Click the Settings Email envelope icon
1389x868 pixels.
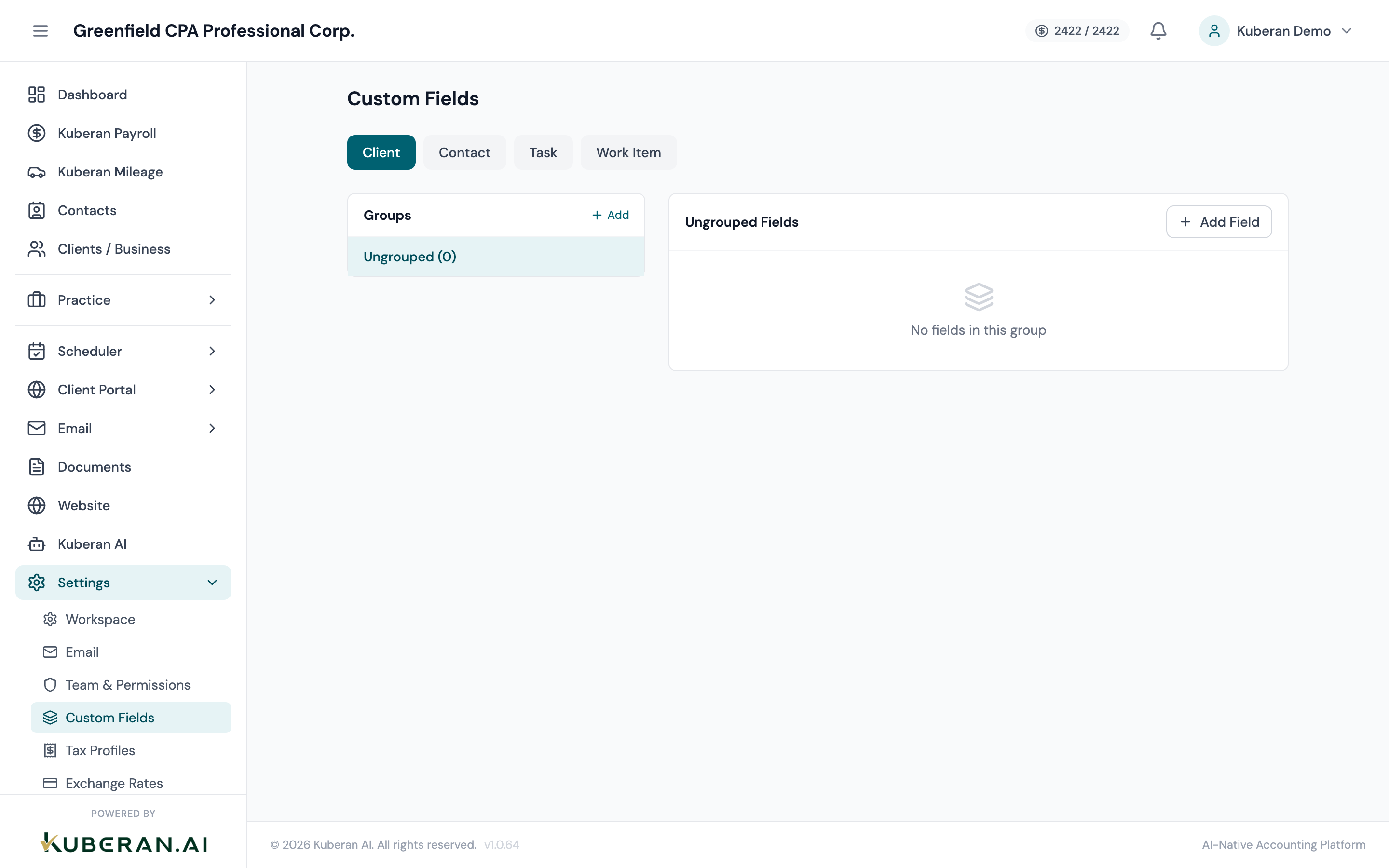click(50, 652)
